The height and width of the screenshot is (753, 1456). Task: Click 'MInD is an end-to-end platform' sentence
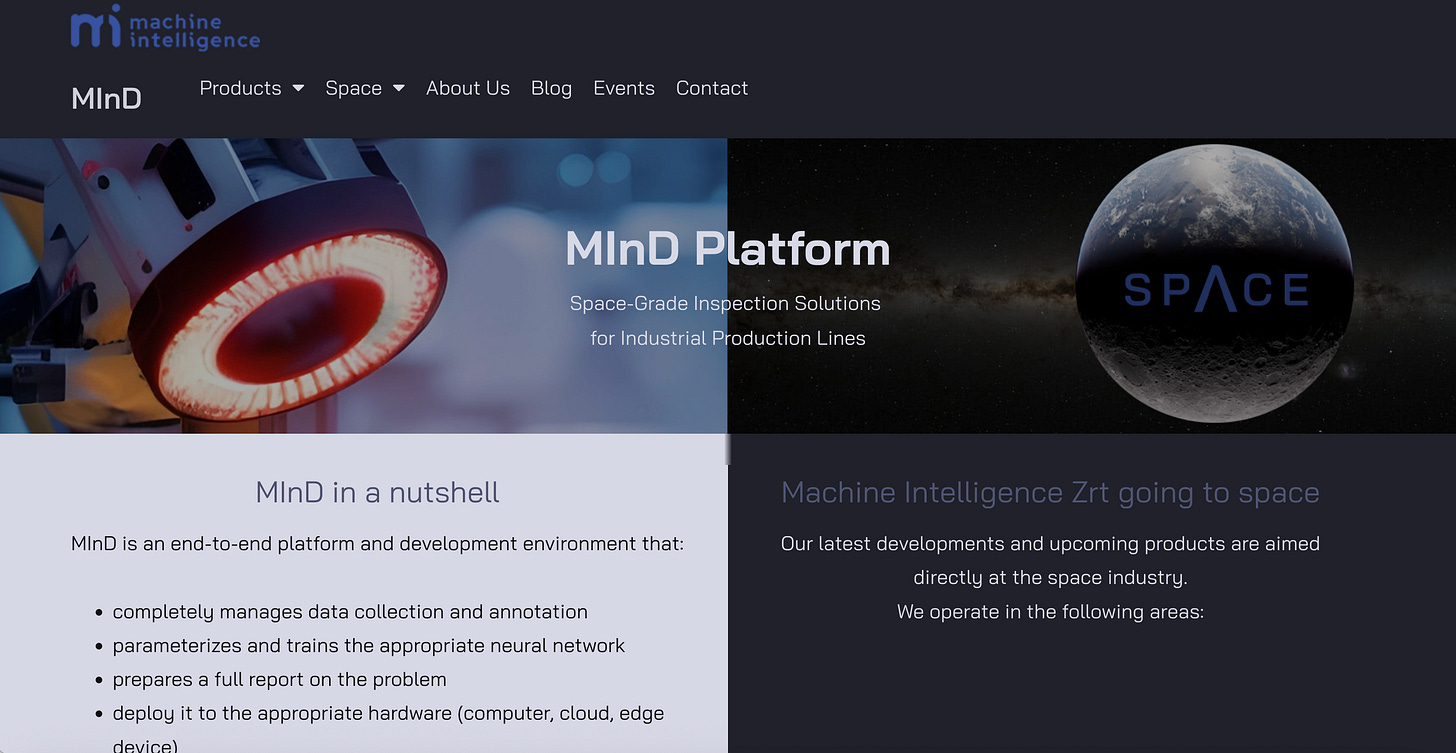tap(377, 544)
